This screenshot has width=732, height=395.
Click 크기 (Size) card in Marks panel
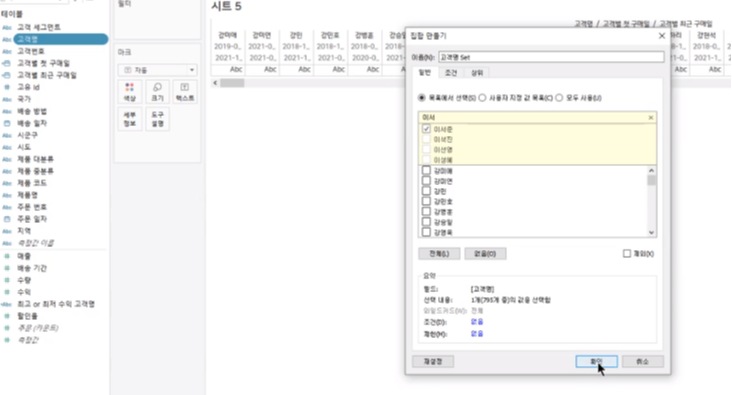(157, 92)
